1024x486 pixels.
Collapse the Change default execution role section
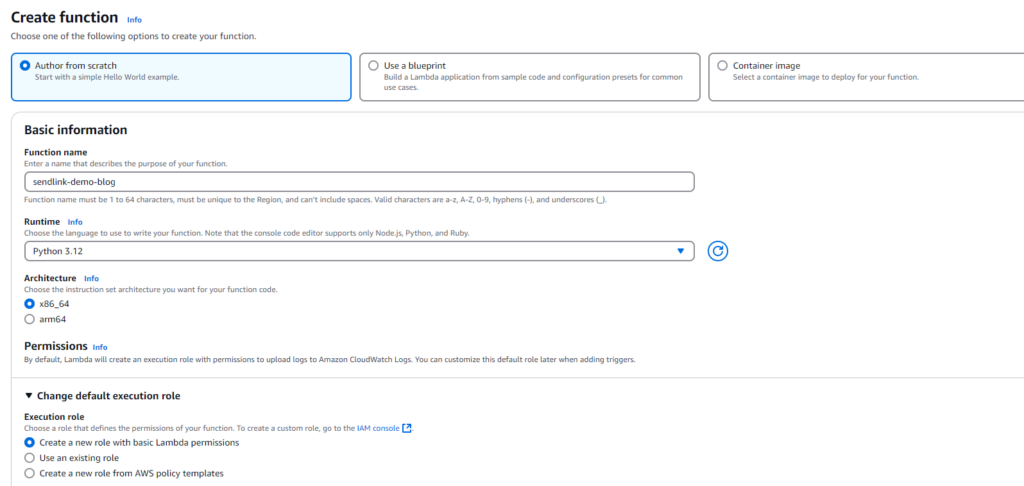(x=29, y=396)
